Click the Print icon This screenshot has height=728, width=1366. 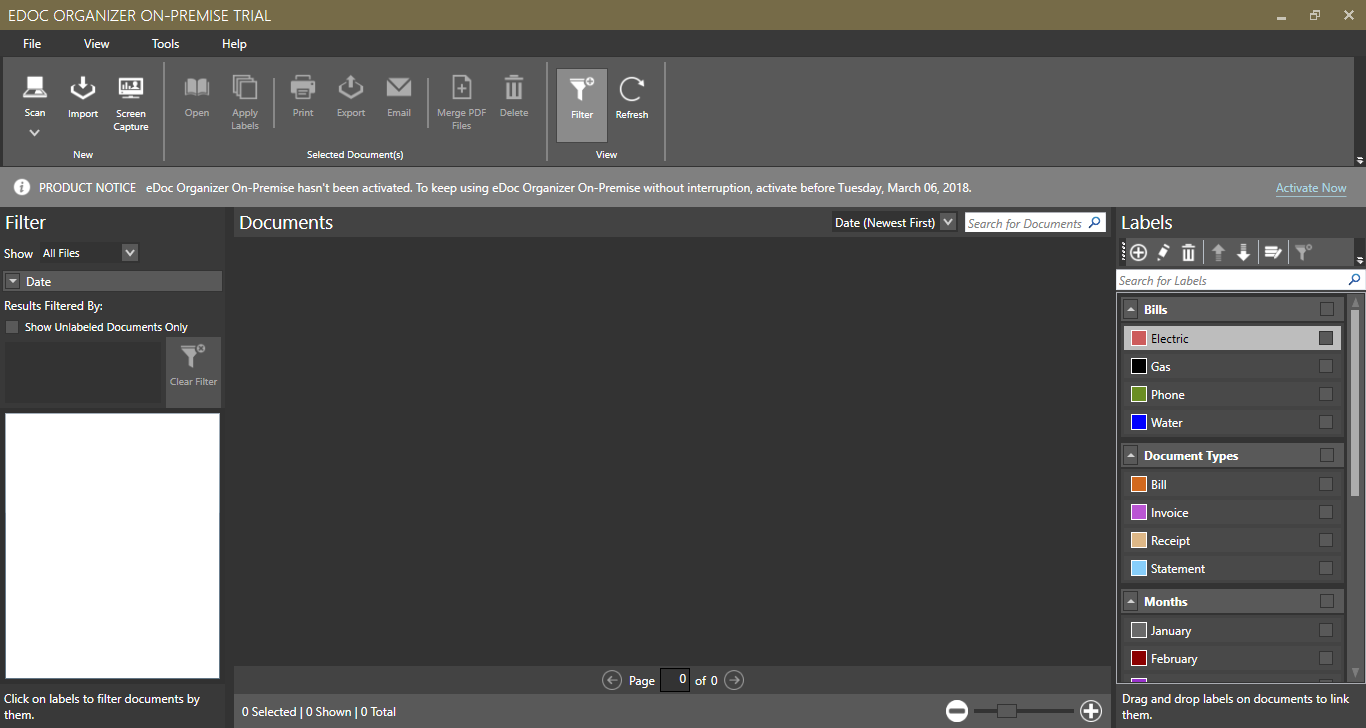tap(303, 87)
